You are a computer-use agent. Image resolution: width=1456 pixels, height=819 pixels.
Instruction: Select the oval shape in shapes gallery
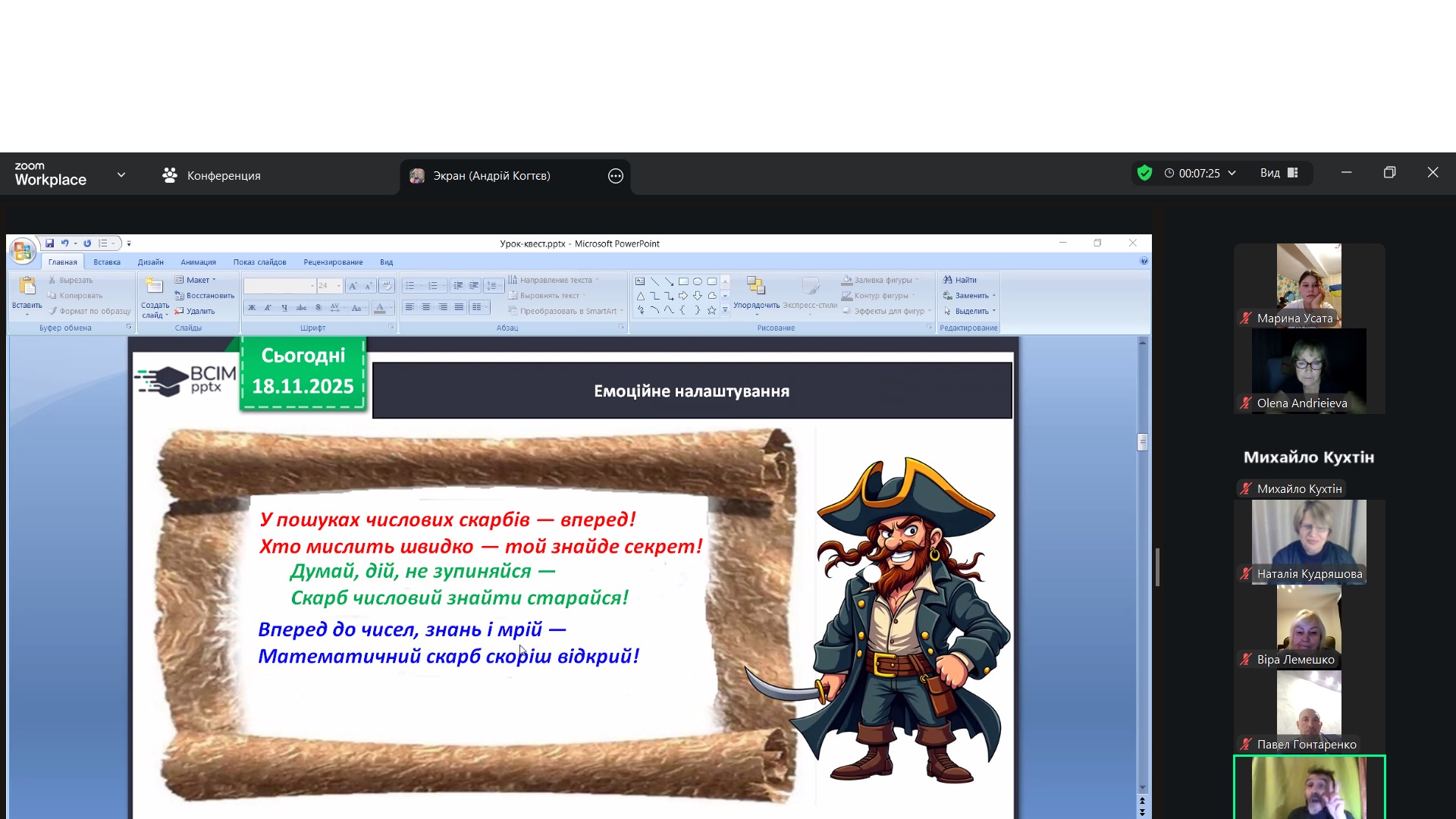tap(698, 281)
